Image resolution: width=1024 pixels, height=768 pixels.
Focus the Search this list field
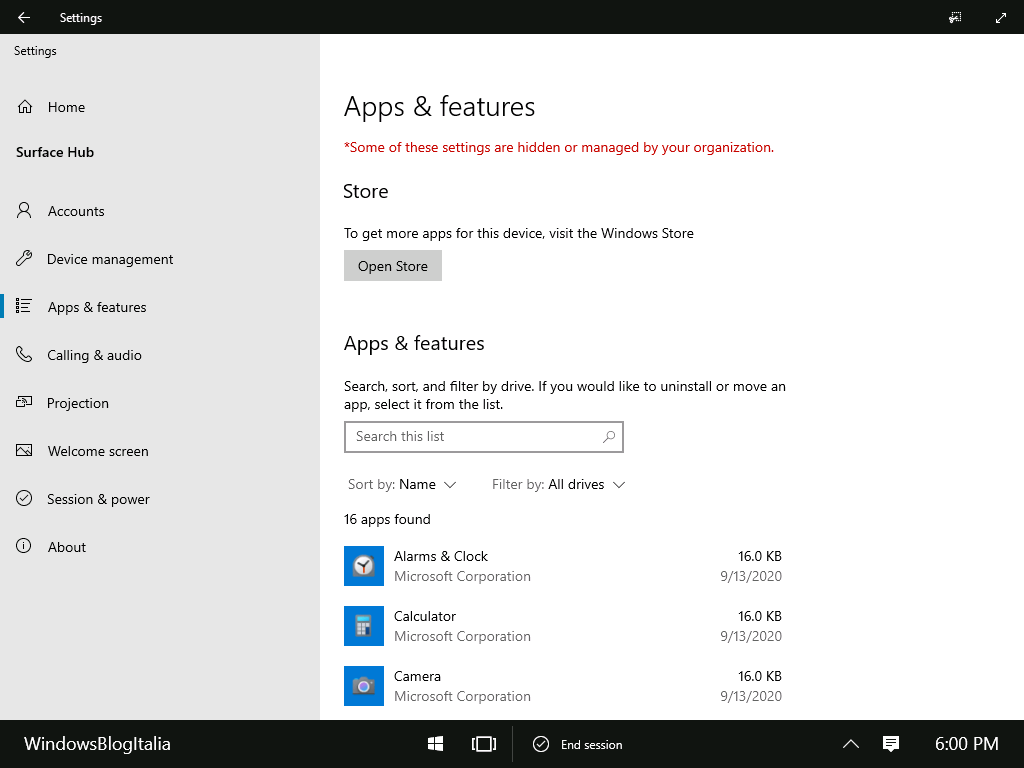(483, 437)
